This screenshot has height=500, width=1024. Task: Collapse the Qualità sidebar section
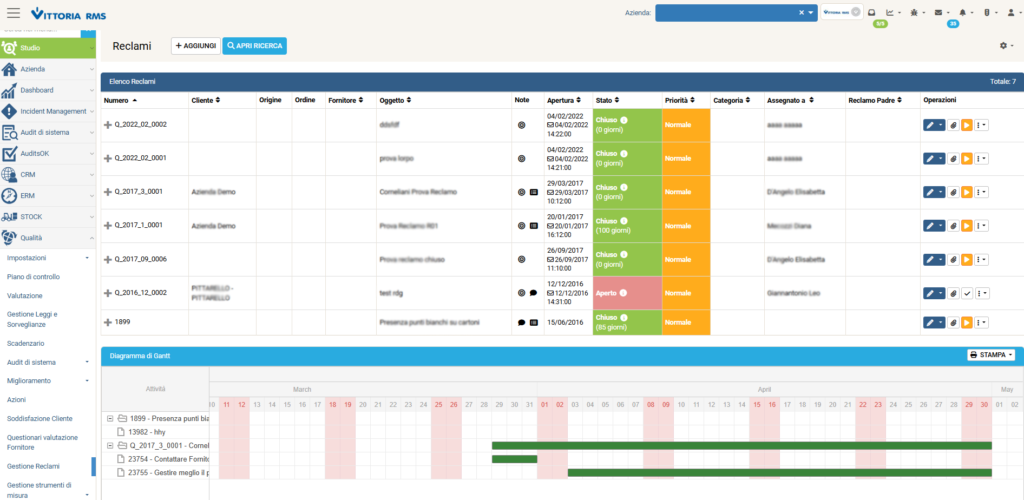point(48,238)
